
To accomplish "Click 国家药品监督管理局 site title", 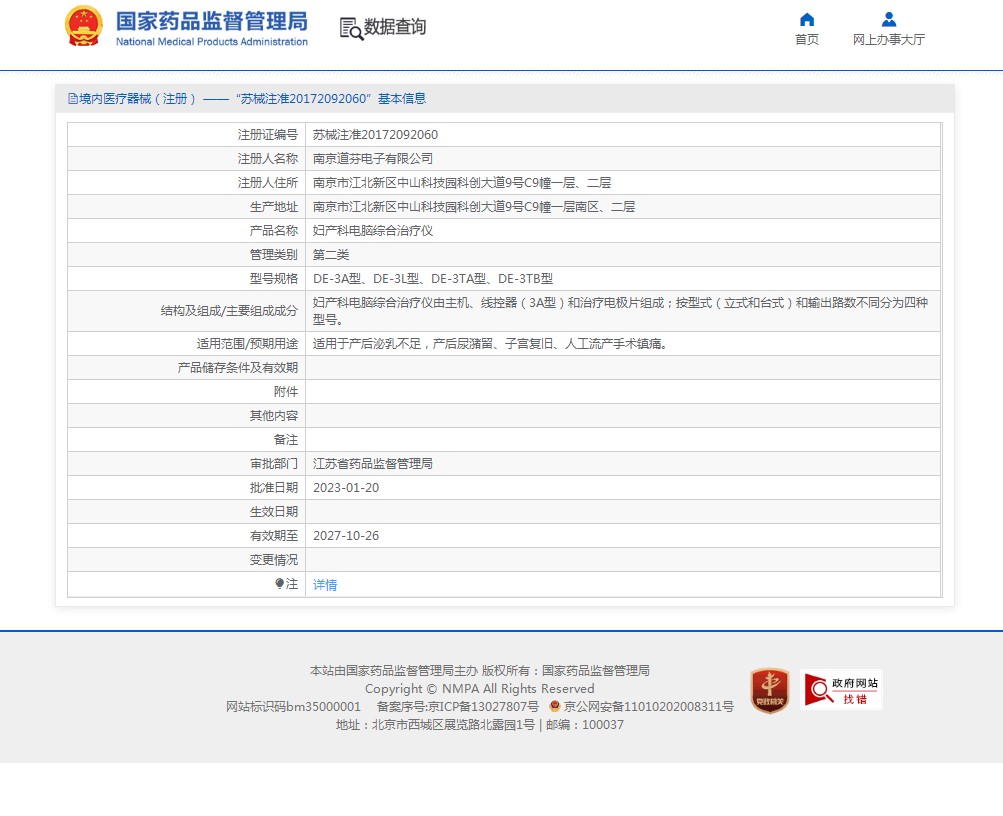I will [212, 21].
